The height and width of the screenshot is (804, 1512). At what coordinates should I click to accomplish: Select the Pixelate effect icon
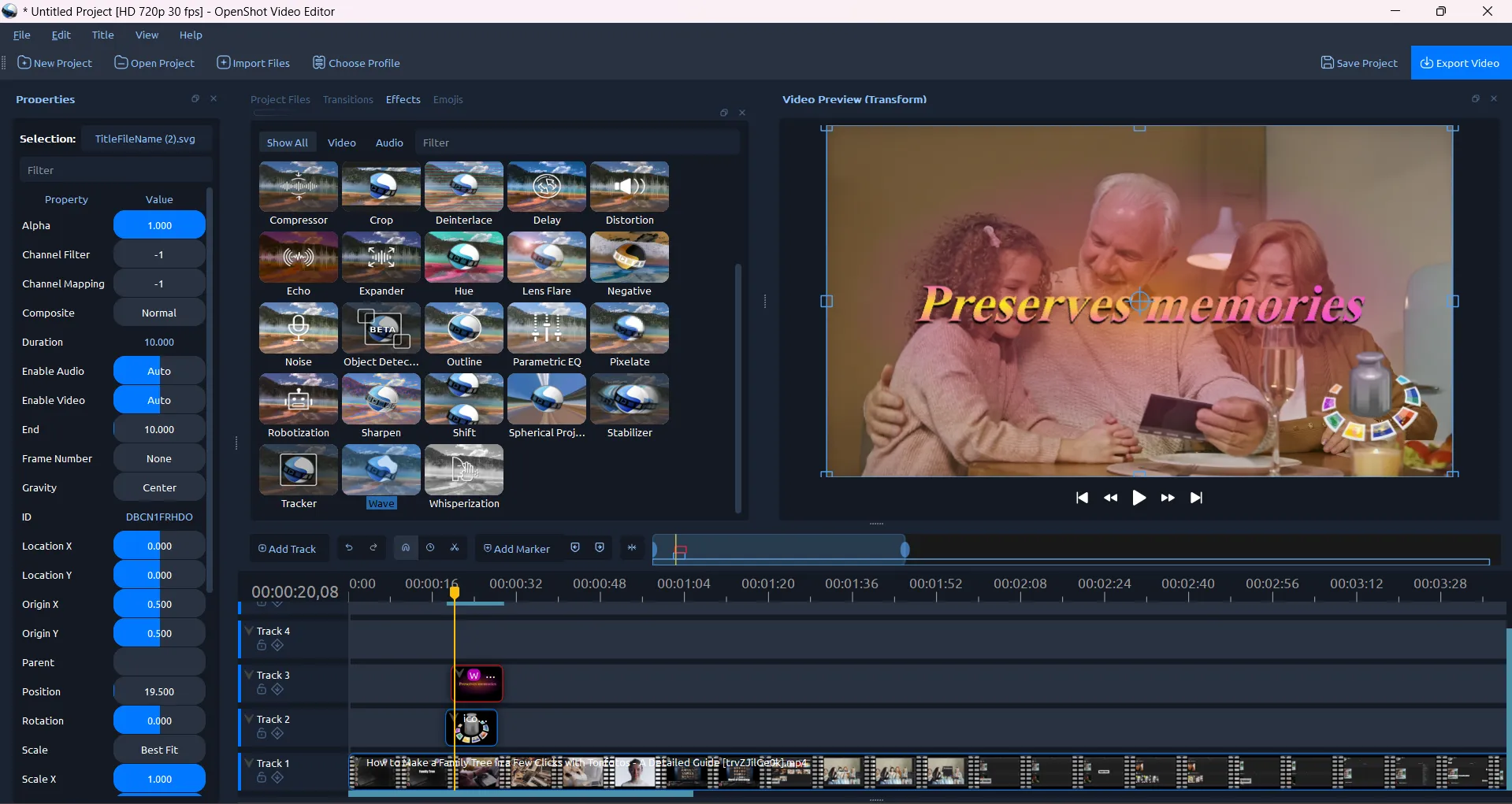coord(629,328)
